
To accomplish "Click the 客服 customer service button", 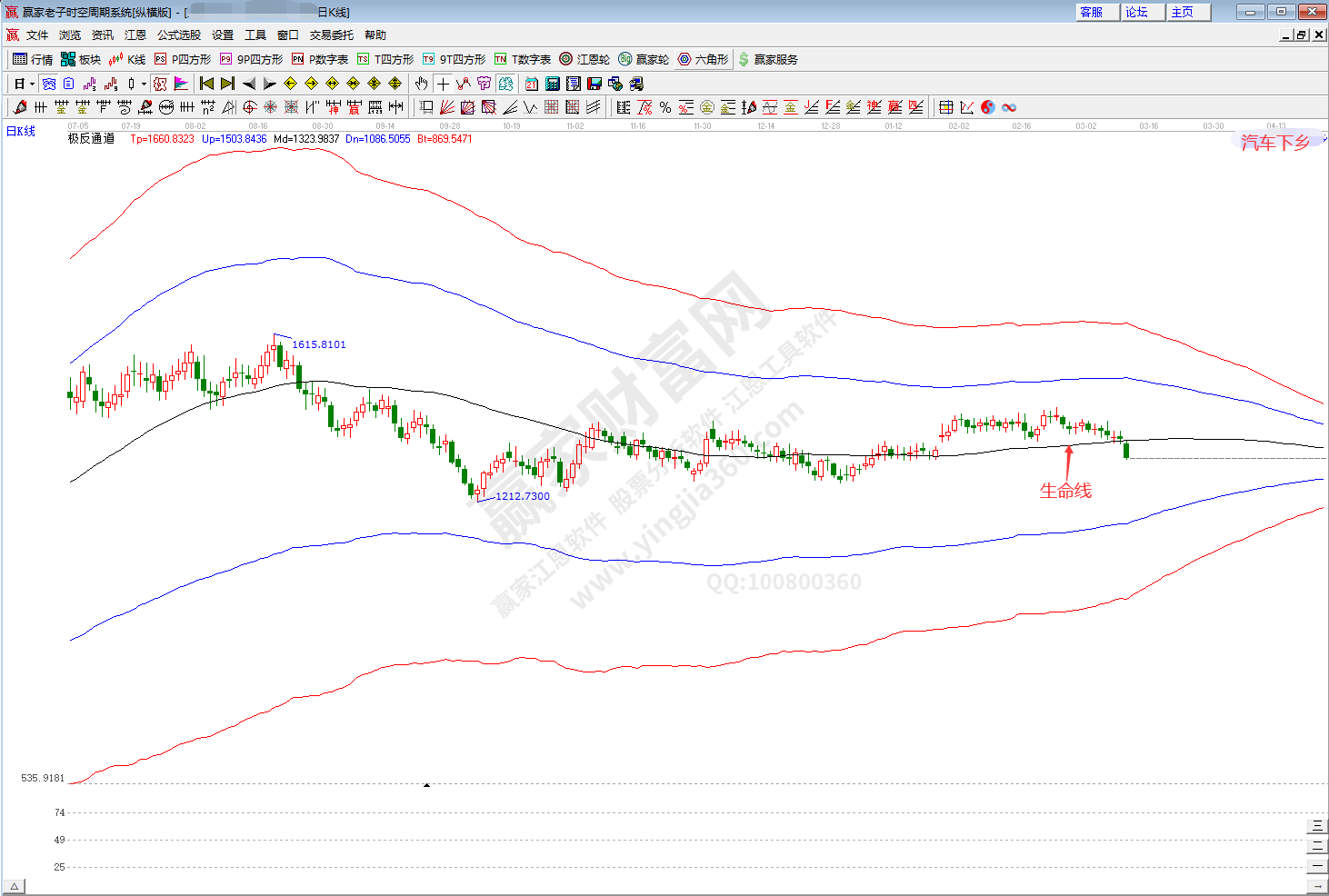I will point(1091,12).
